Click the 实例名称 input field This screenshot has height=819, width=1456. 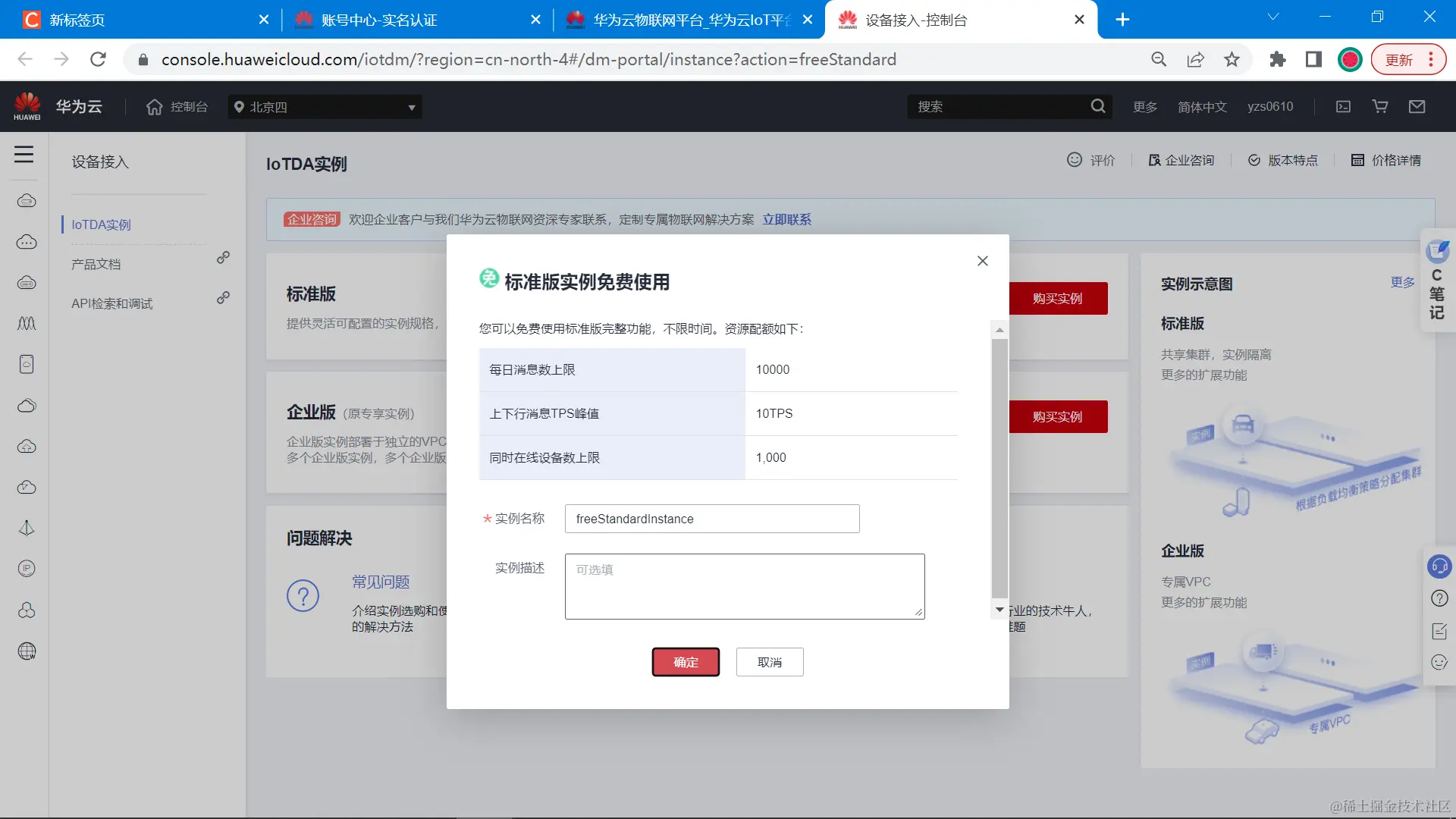coord(711,519)
